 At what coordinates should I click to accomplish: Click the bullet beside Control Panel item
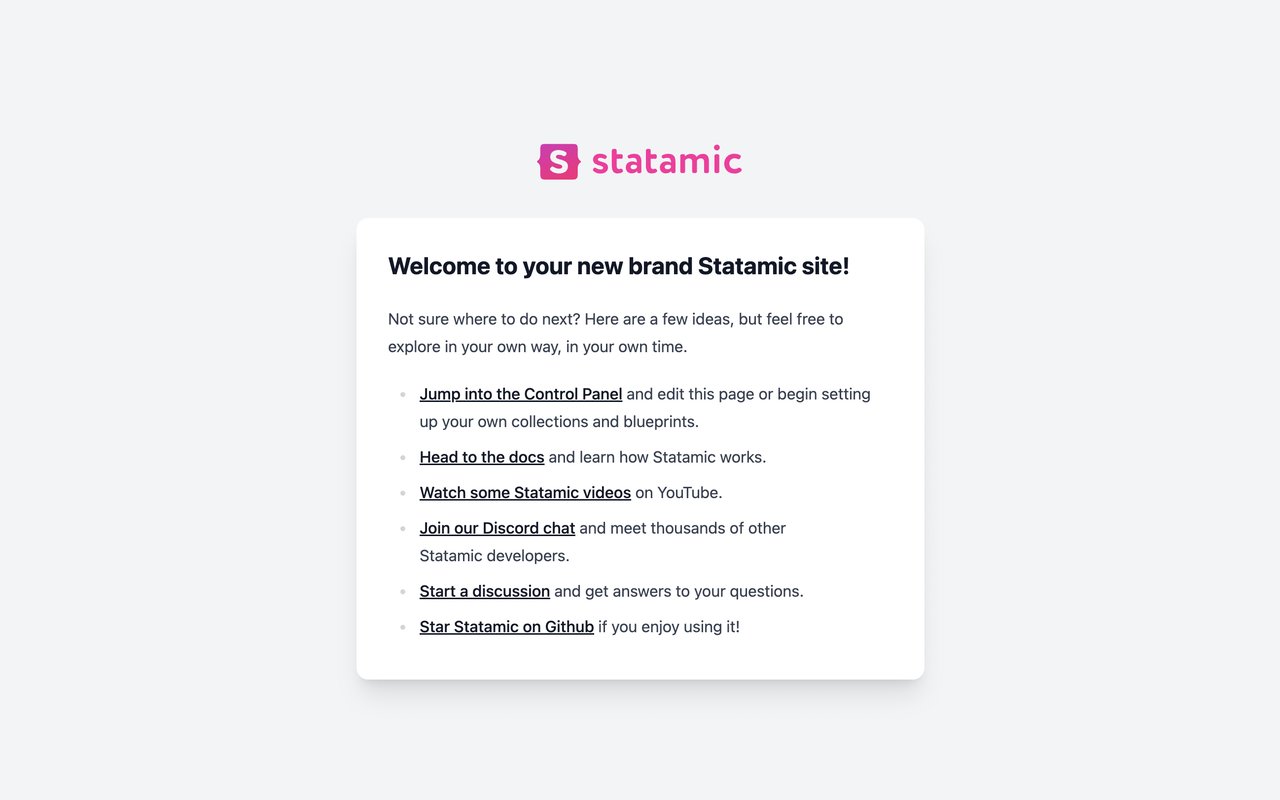(403, 395)
